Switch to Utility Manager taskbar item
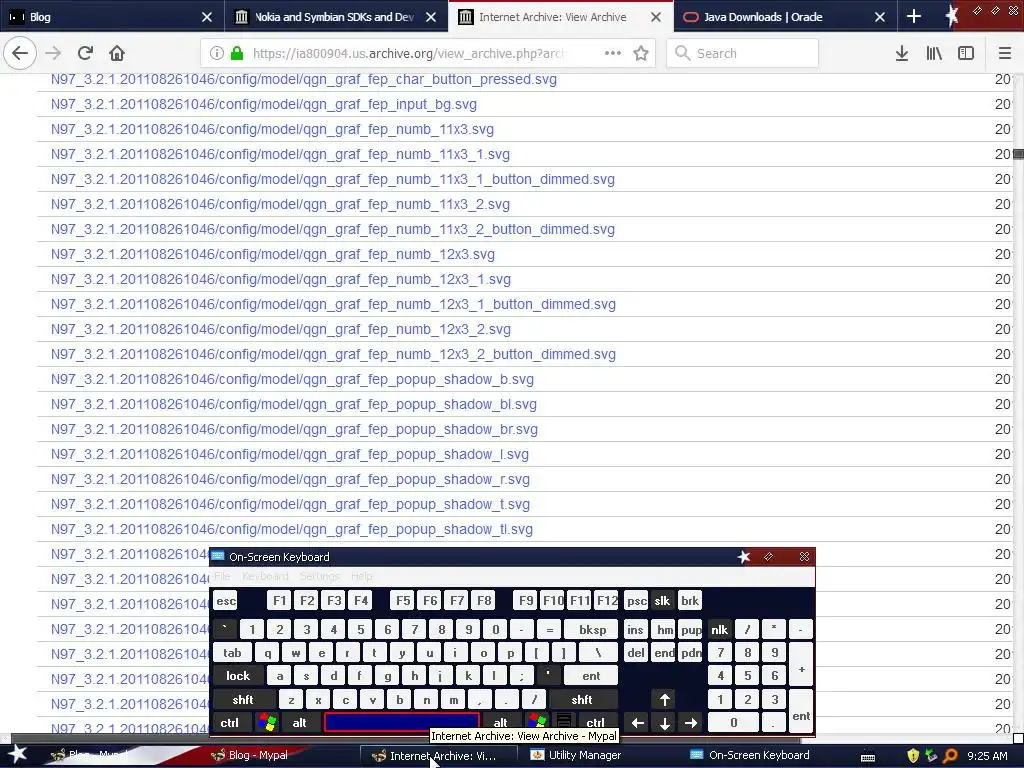Image resolution: width=1024 pixels, height=768 pixels. pyautogui.click(x=585, y=755)
